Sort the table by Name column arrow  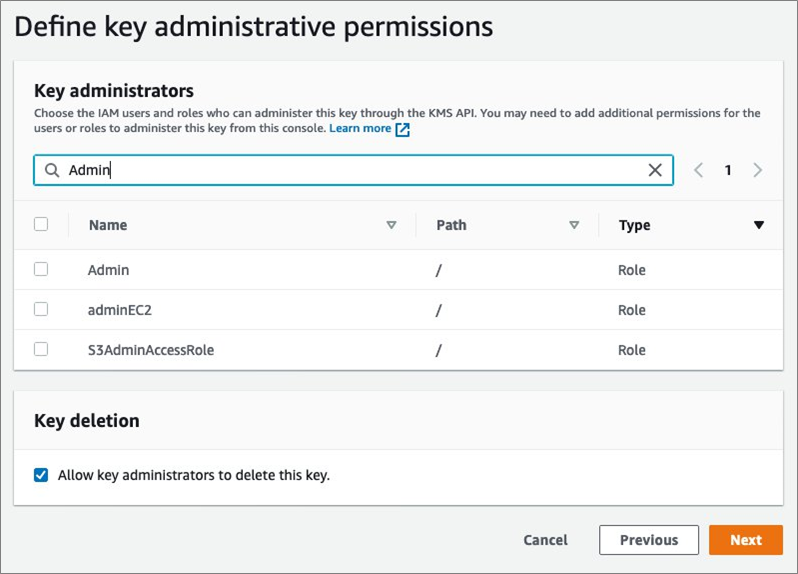tap(391, 225)
